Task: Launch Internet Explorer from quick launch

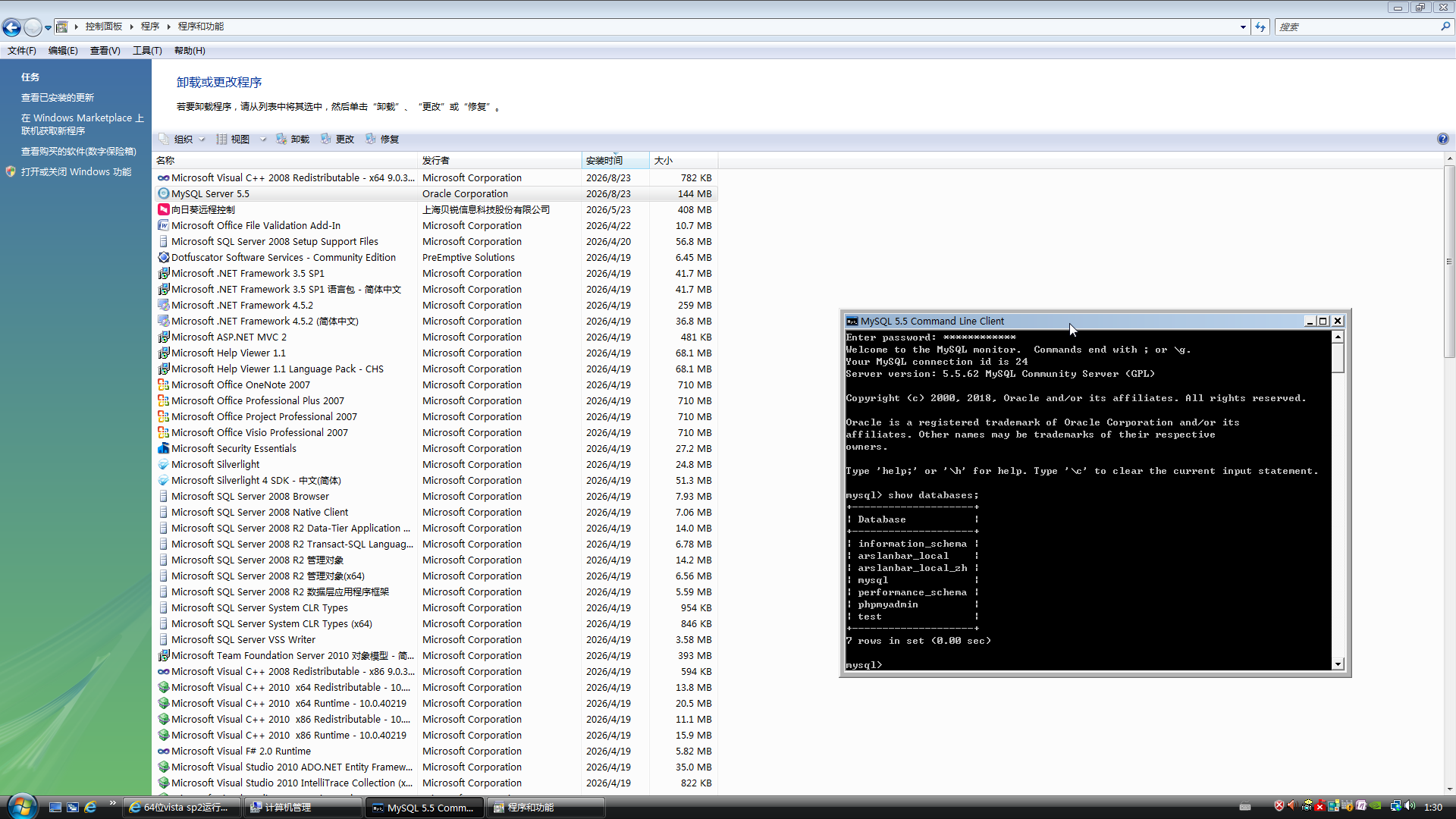Action: pyautogui.click(x=90, y=808)
